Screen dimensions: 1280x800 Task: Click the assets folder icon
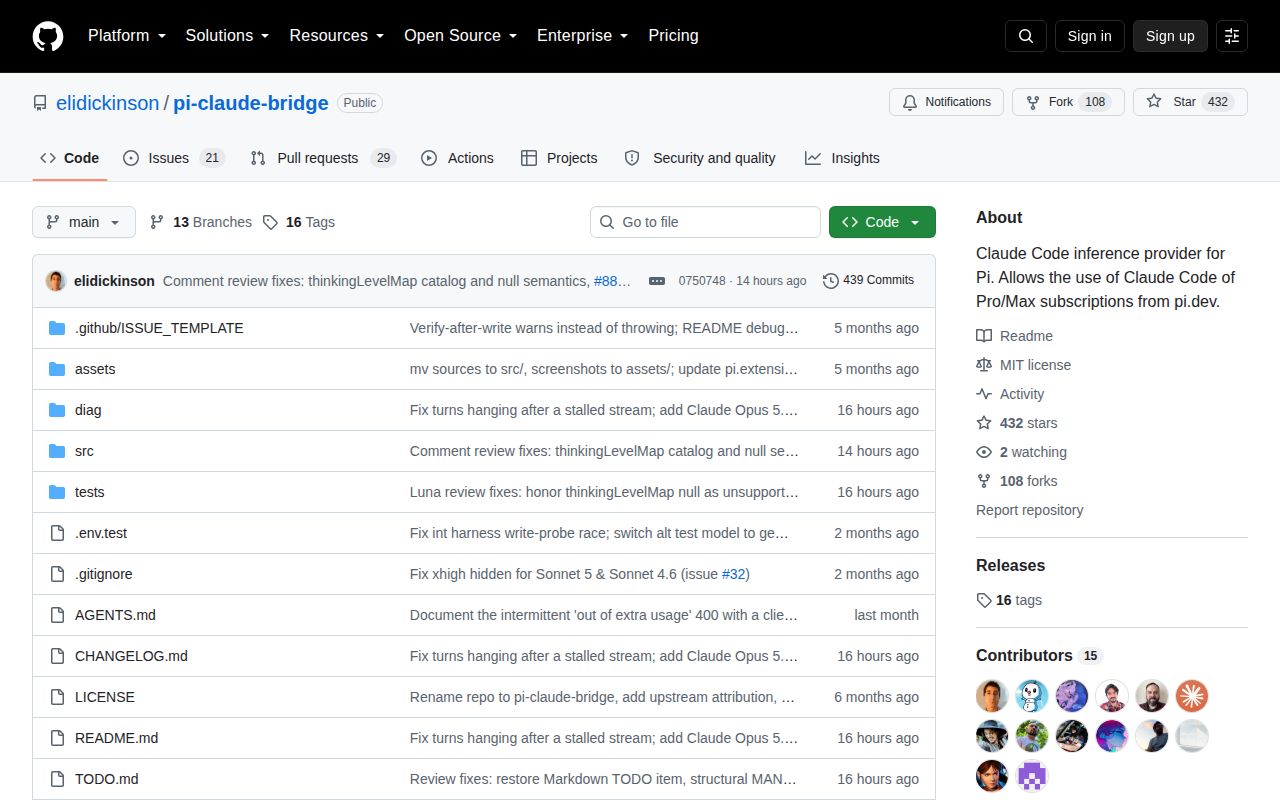click(57, 369)
